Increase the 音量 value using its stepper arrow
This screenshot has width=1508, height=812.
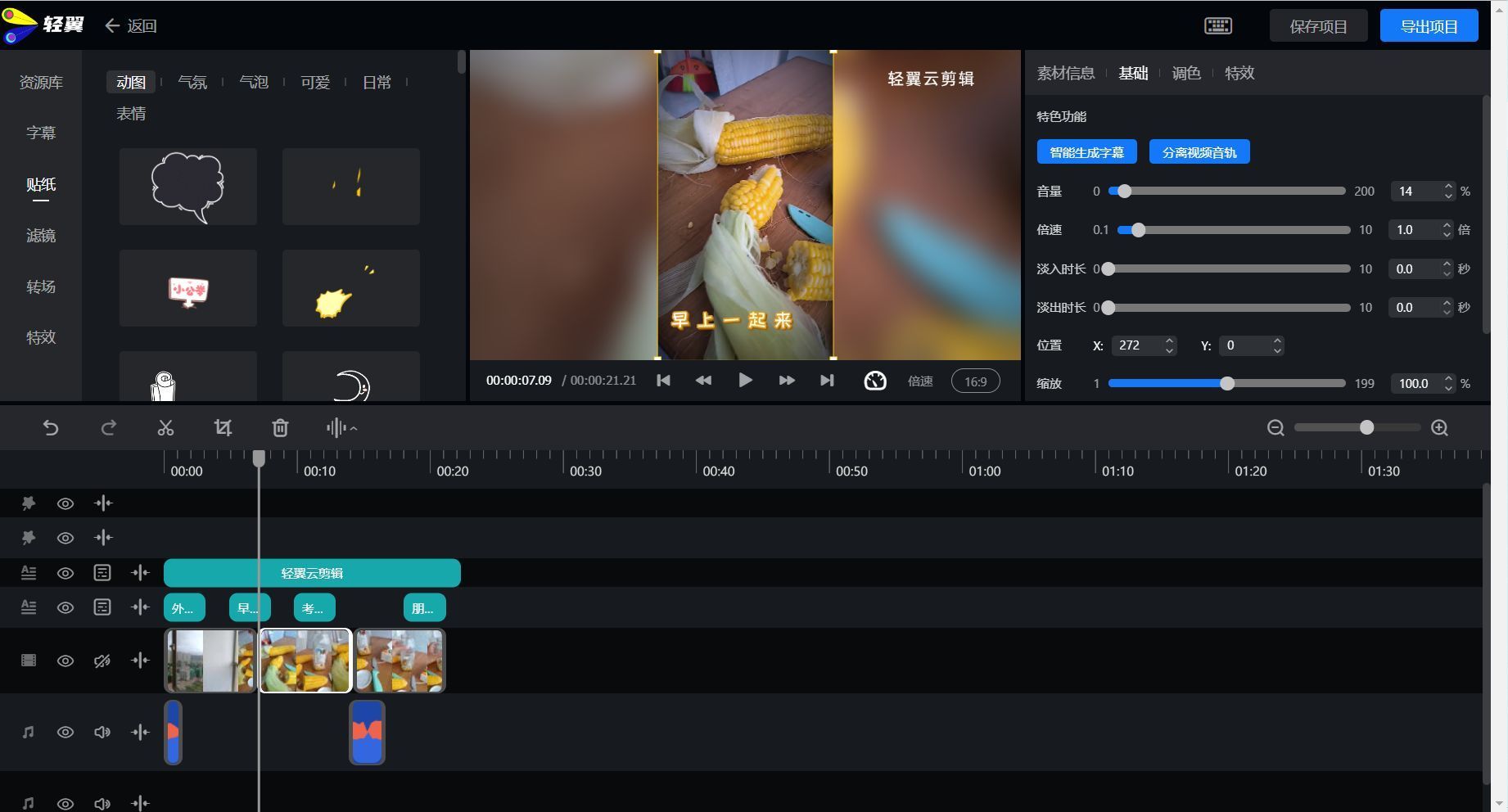(x=1447, y=187)
